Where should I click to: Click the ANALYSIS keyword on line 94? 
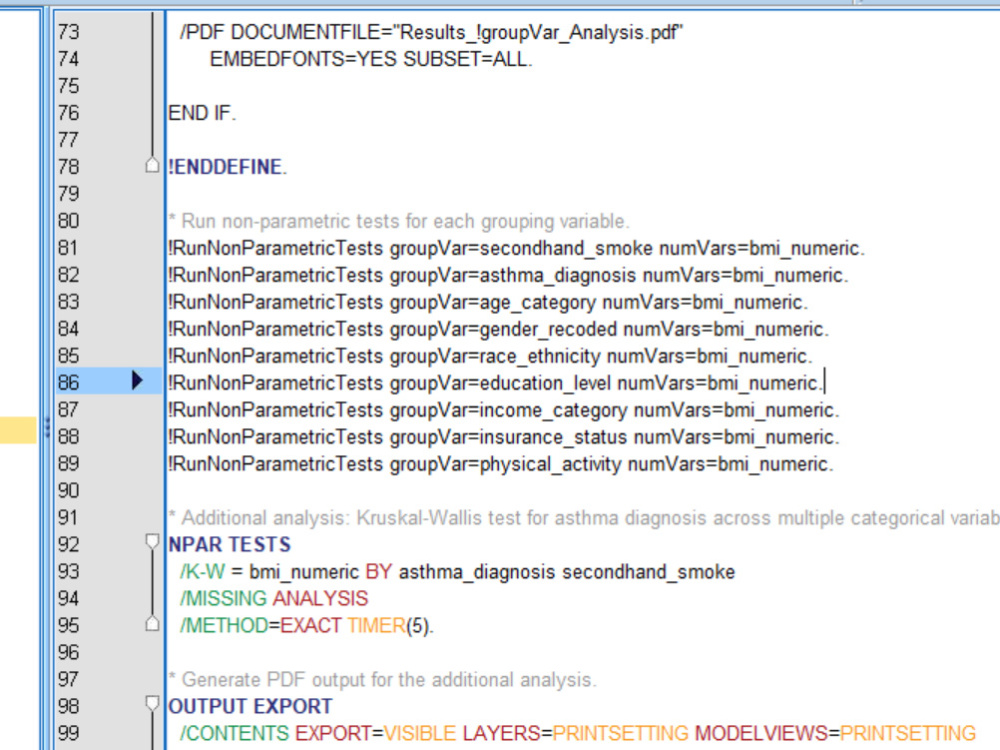click(321, 598)
